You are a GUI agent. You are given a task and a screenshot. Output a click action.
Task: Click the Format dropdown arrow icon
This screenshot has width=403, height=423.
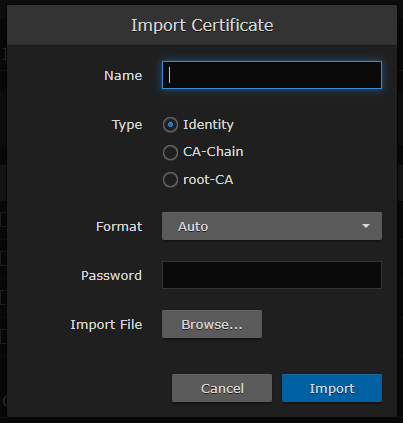[x=366, y=226]
